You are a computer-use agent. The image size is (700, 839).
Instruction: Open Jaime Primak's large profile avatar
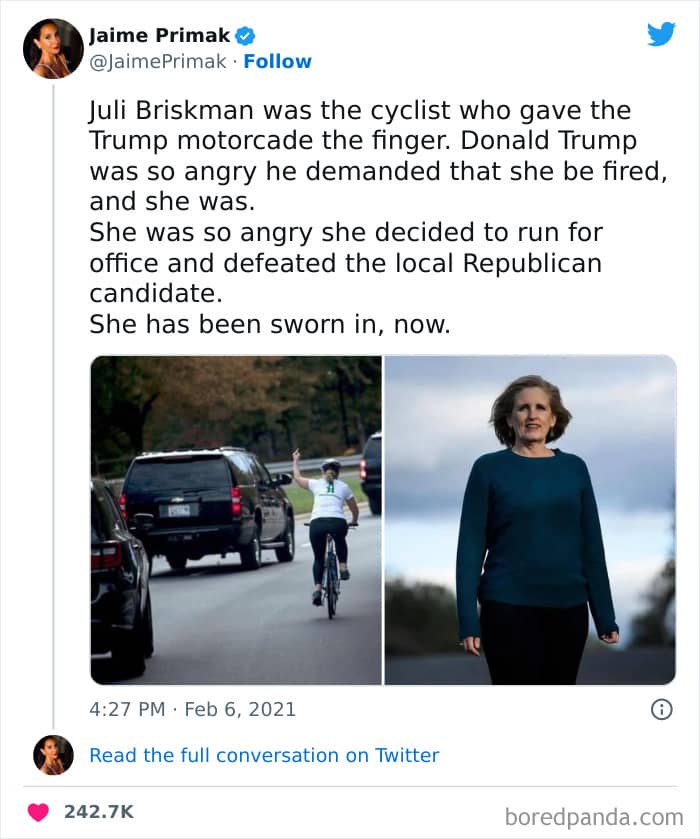pos(53,48)
